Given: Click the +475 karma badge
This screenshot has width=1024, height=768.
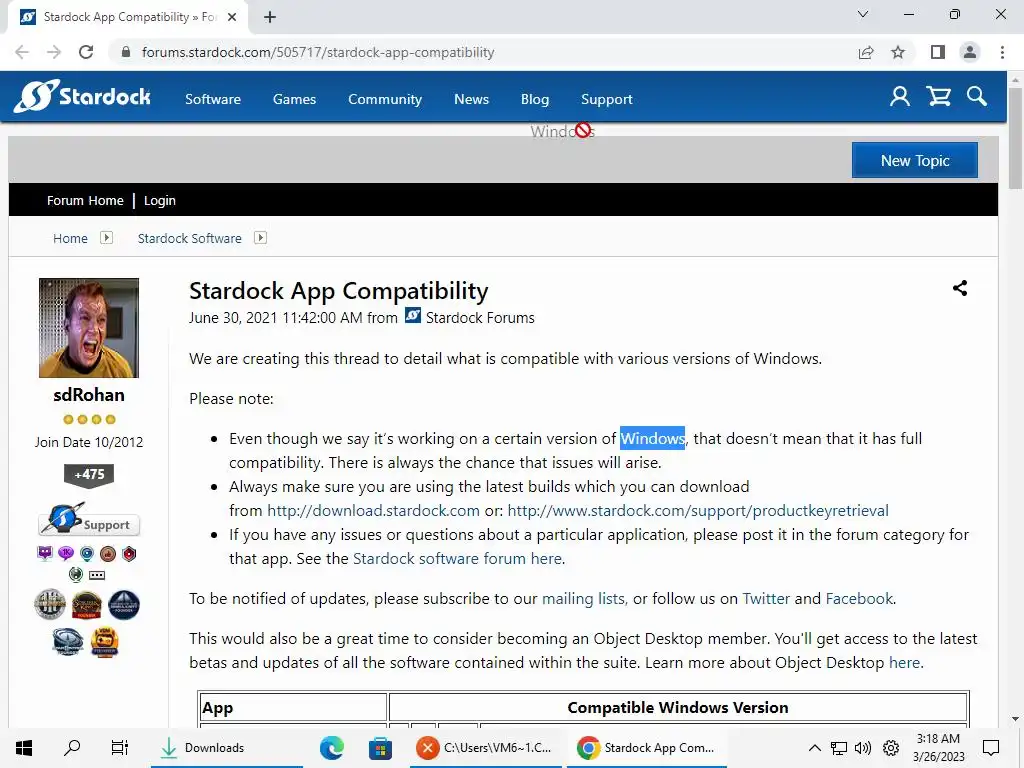Looking at the screenshot, I should pos(89,475).
